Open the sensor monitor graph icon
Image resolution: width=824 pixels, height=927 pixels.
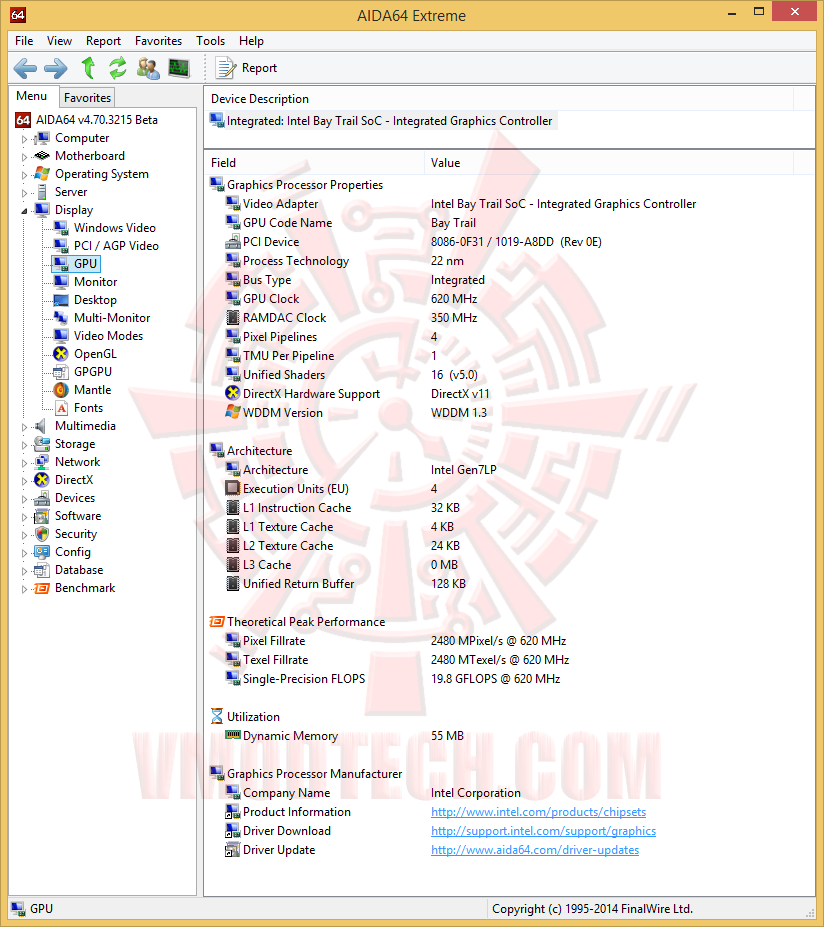pos(179,68)
